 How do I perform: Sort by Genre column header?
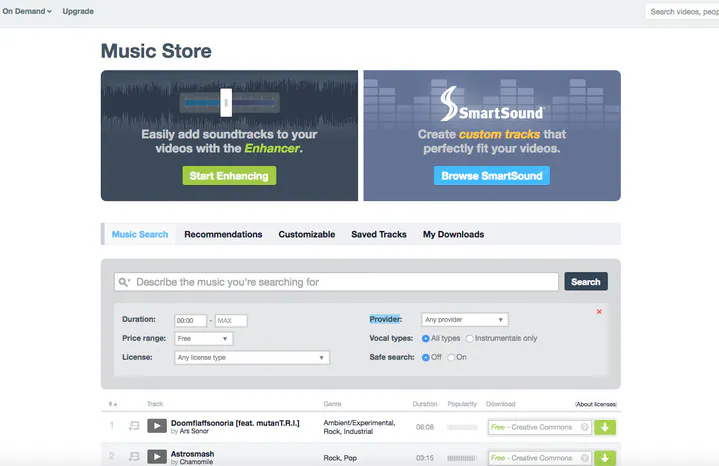332,404
